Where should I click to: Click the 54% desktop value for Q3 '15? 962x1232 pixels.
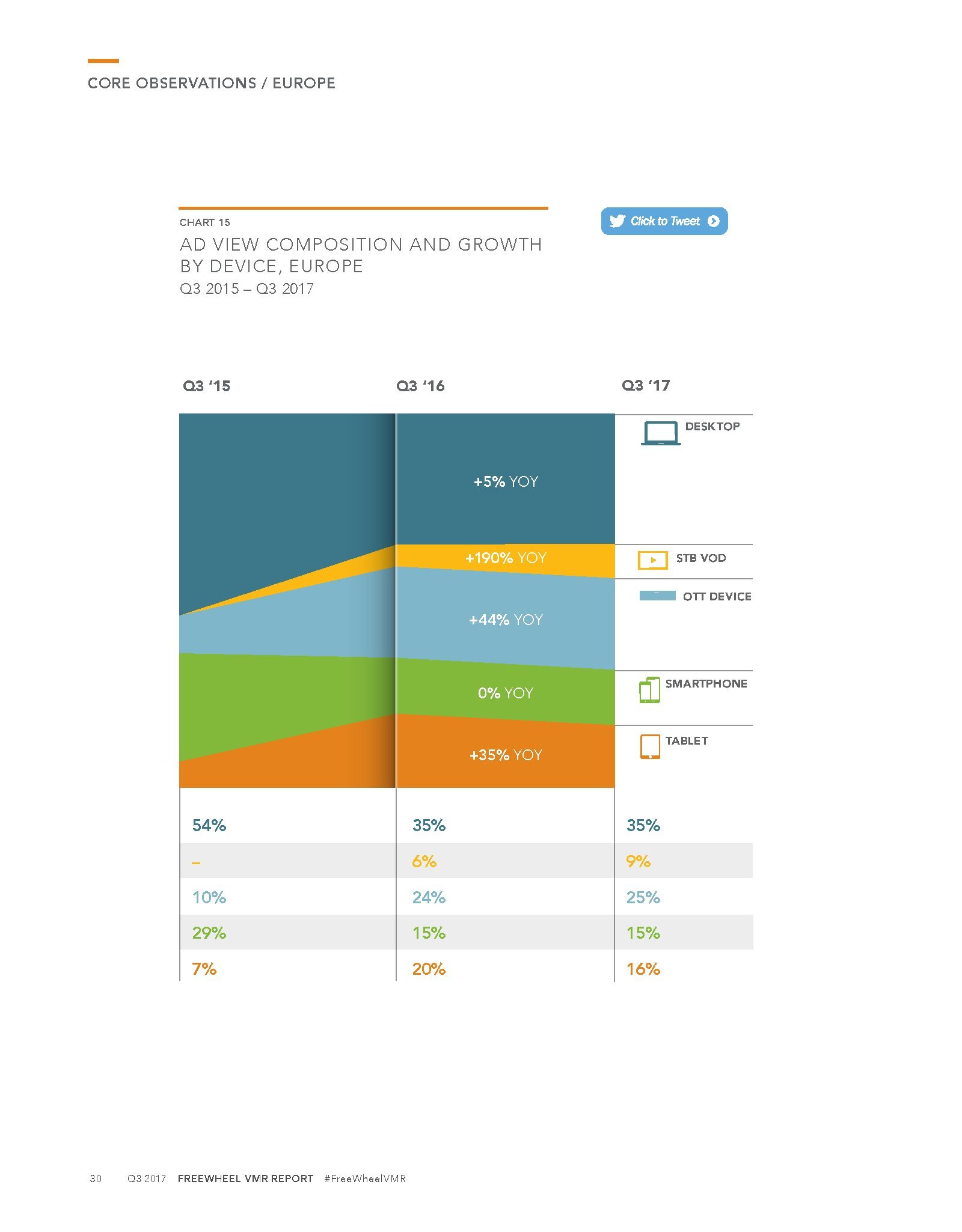(209, 825)
